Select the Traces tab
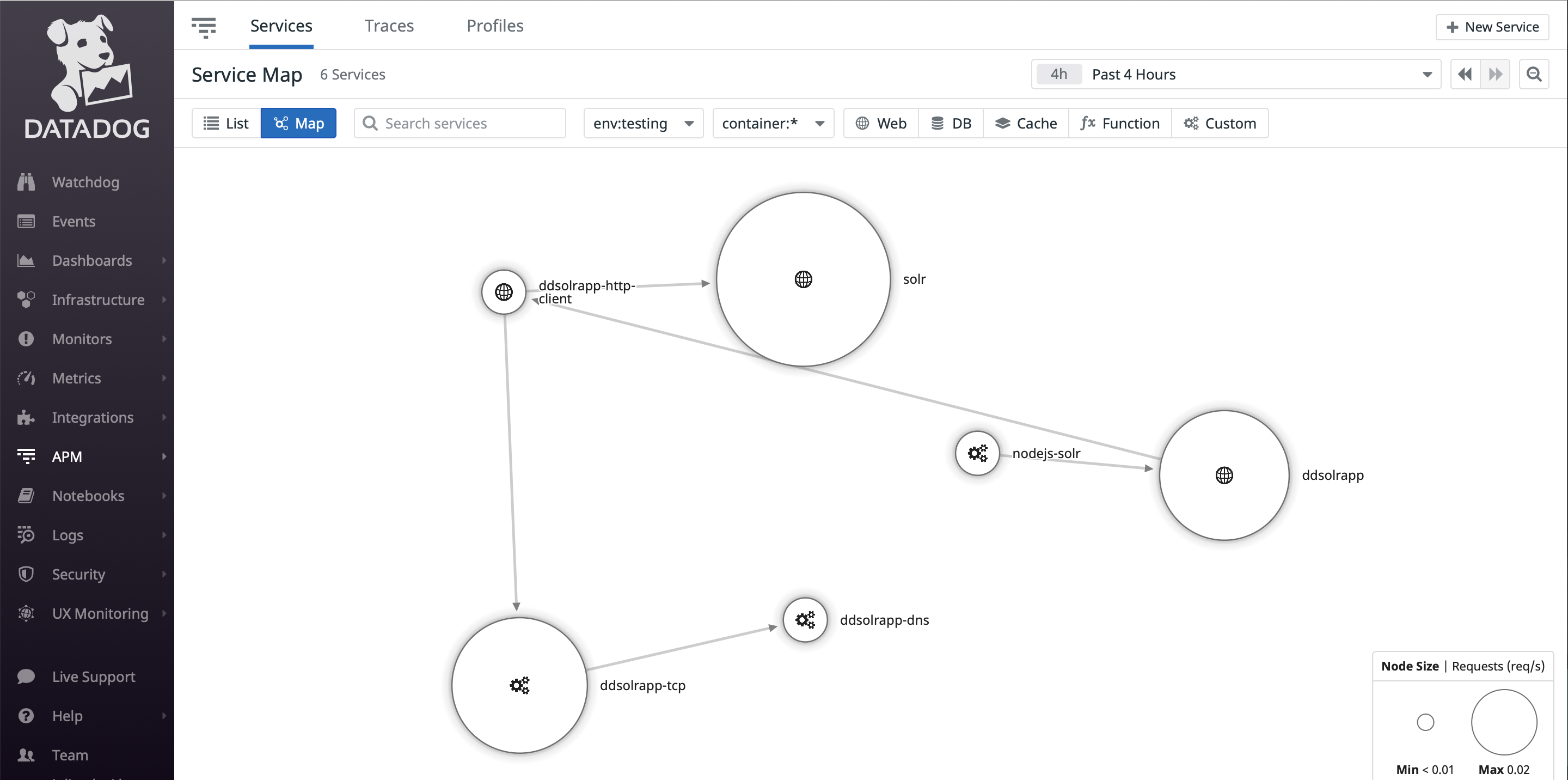 [389, 26]
